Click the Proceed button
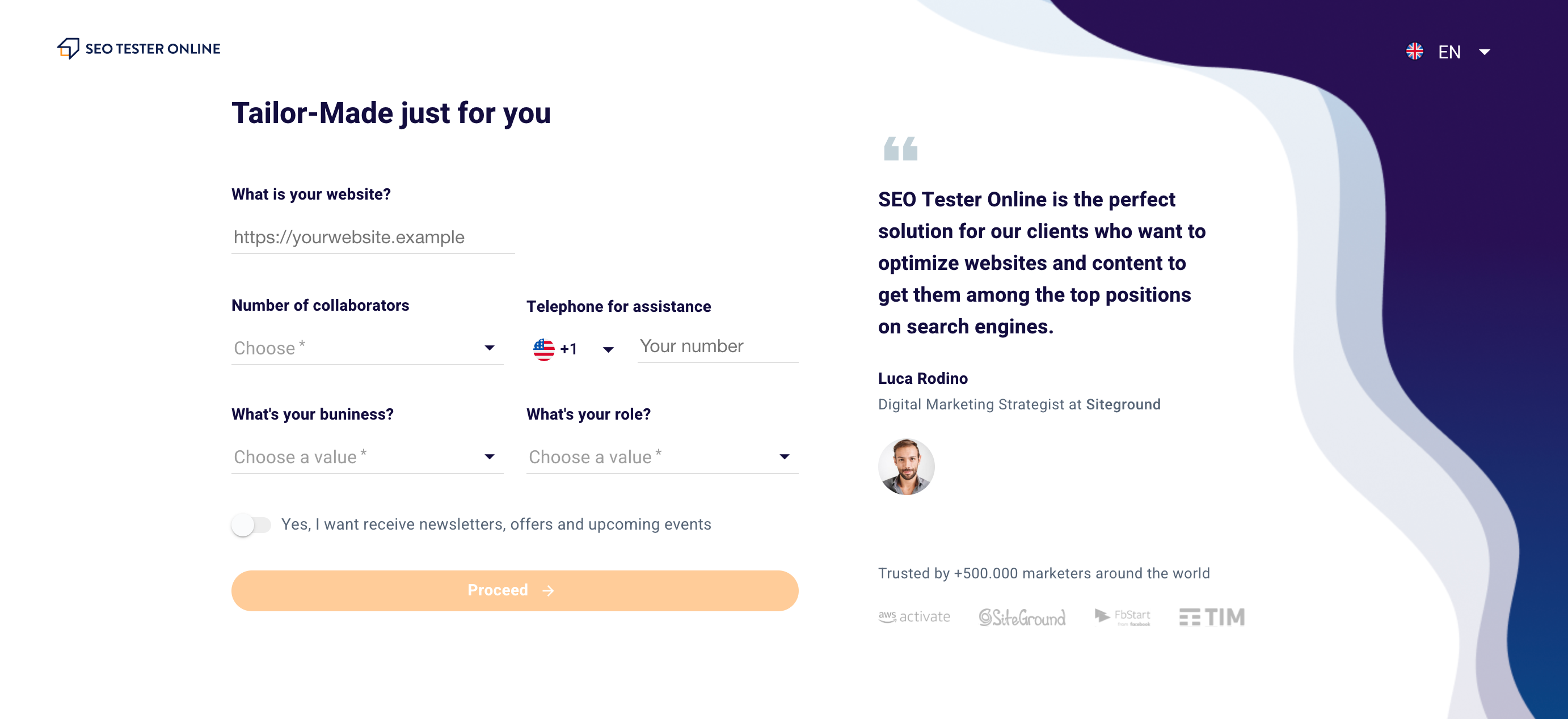The height and width of the screenshot is (719, 1568). coord(513,590)
